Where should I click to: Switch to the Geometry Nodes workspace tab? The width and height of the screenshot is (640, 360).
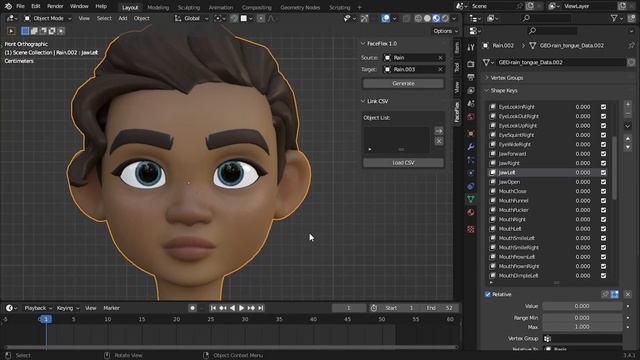click(x=300, y=7)
